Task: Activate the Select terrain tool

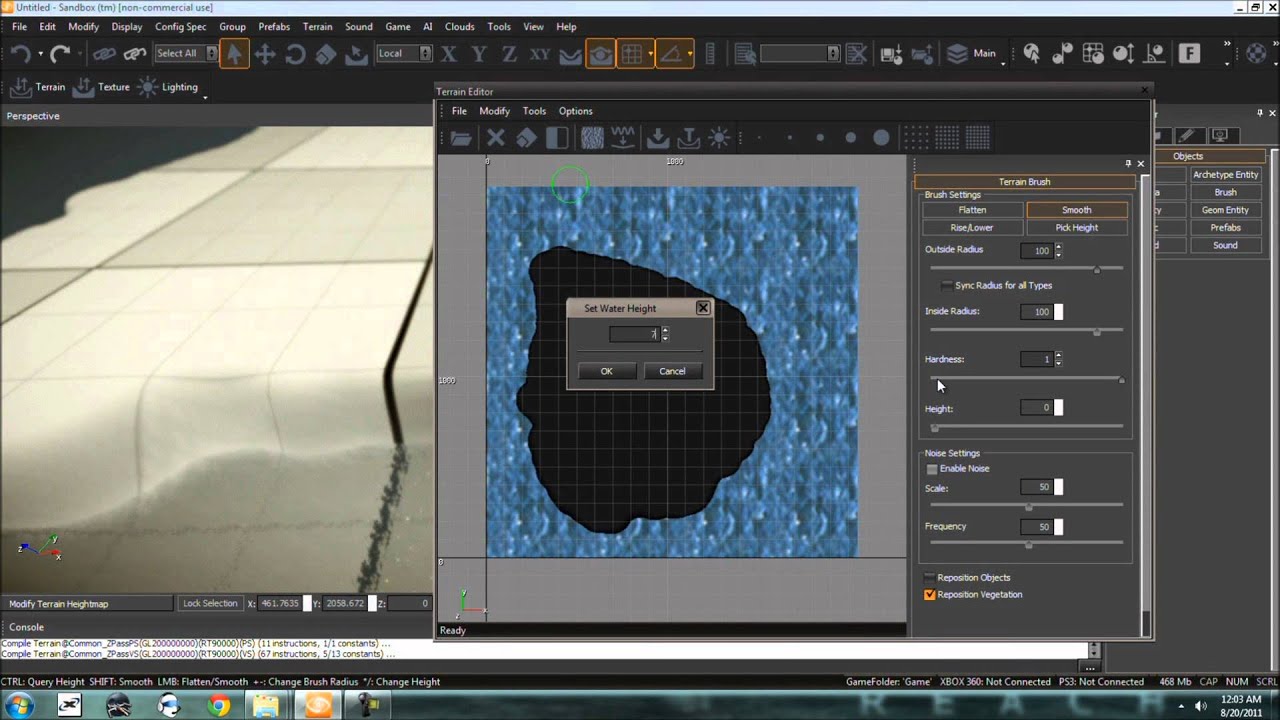Action: click(356, 54)
